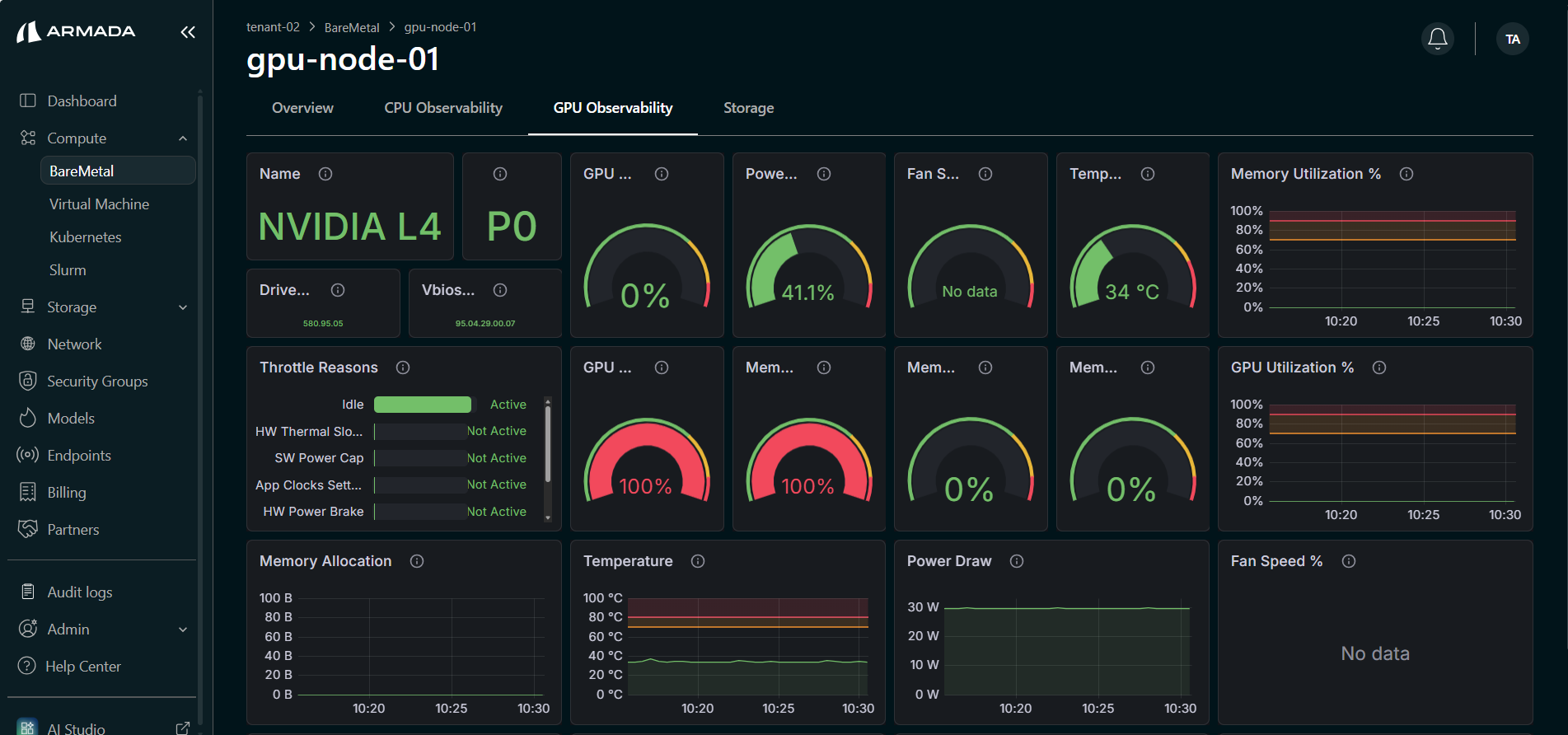Show info for Driver version panel
The height and width of the screenshot is (735, 1568).
(x=338, y=290)
